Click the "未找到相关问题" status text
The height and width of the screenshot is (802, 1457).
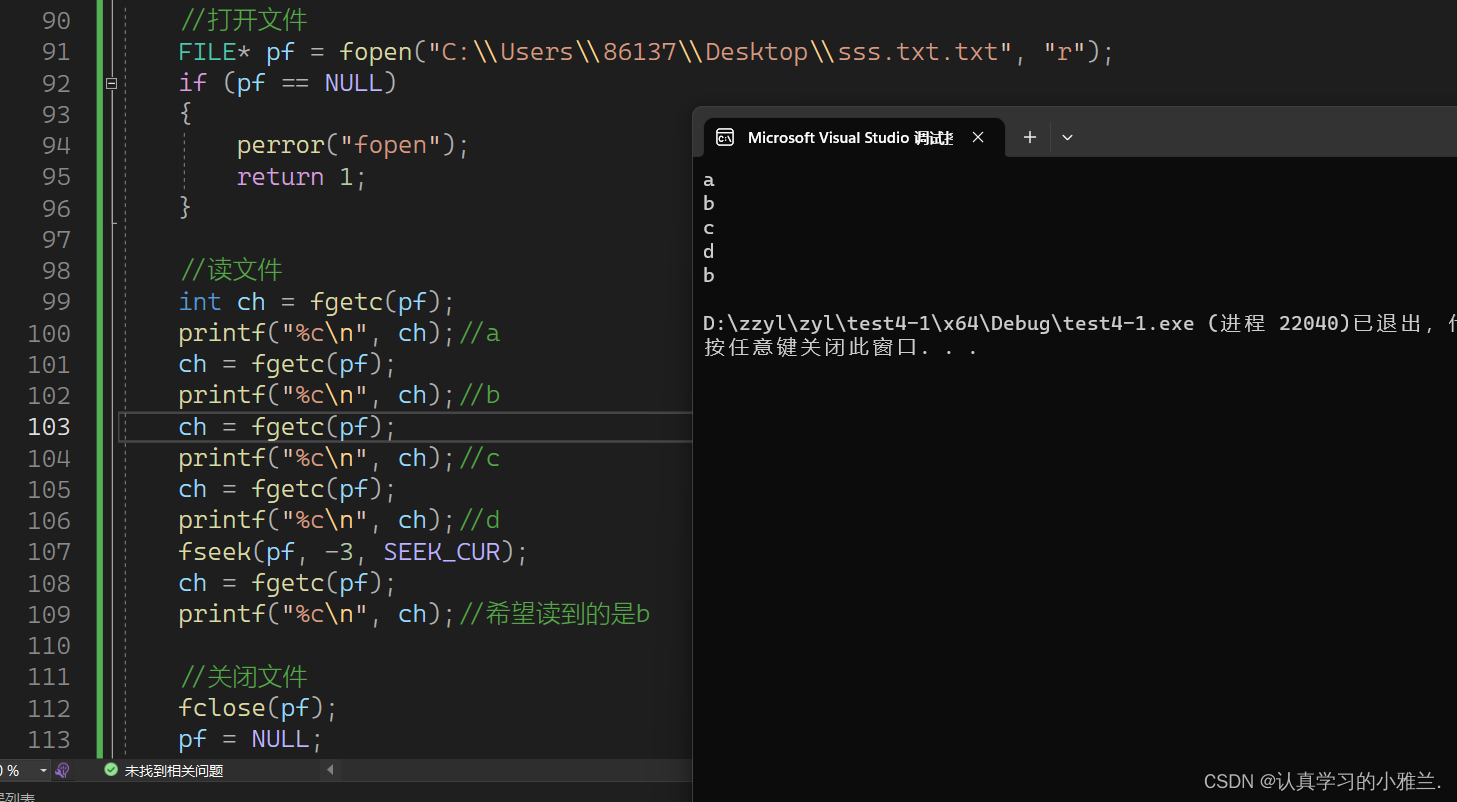coord(173,771)
